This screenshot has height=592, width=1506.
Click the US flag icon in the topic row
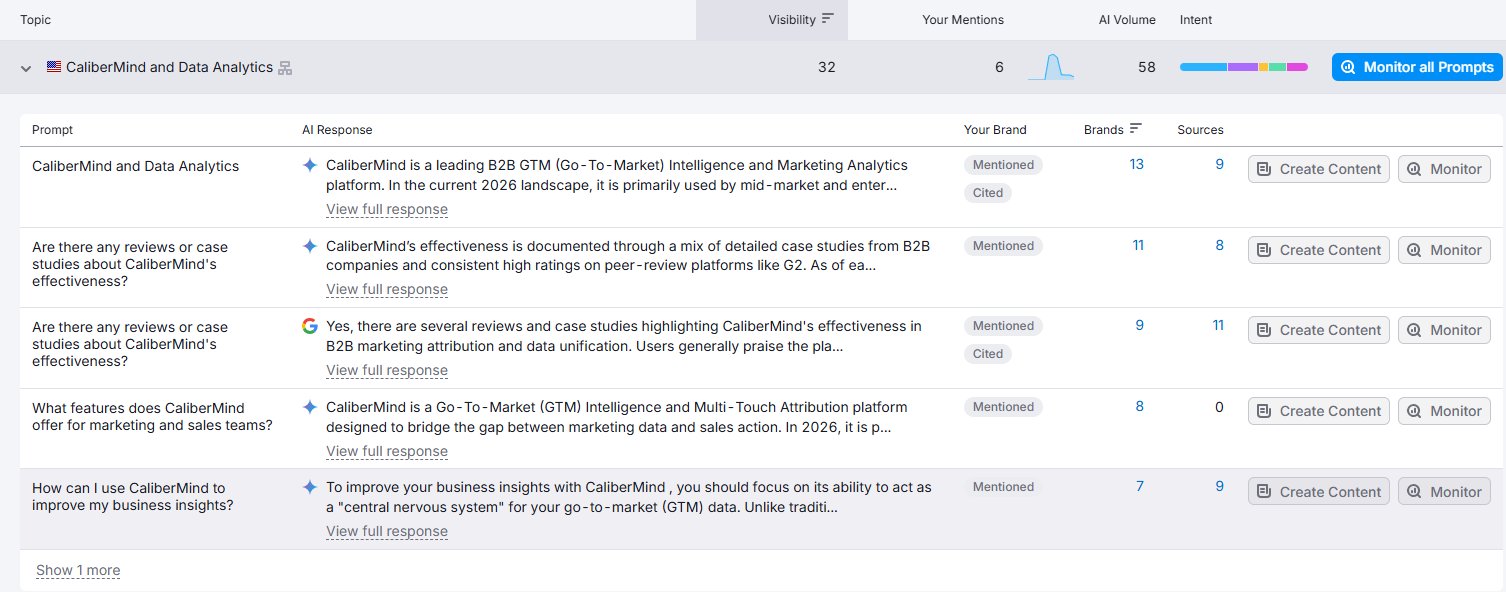pos(54,67)
